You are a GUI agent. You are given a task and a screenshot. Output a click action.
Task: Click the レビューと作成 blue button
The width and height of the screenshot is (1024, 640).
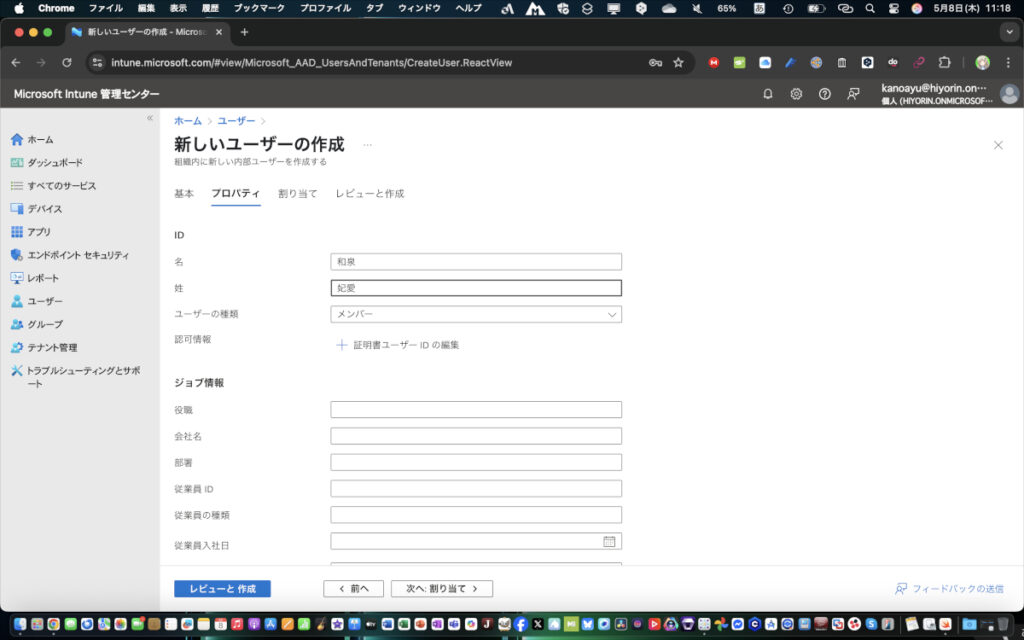[x=222, y=588]
